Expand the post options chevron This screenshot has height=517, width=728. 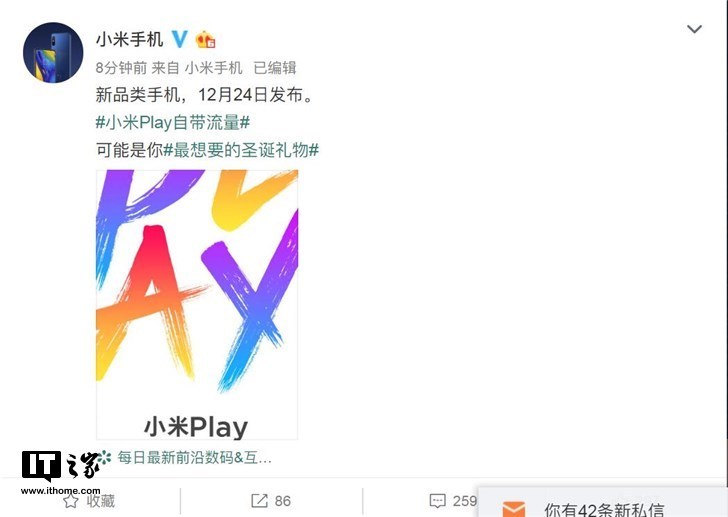click(694, 29)
